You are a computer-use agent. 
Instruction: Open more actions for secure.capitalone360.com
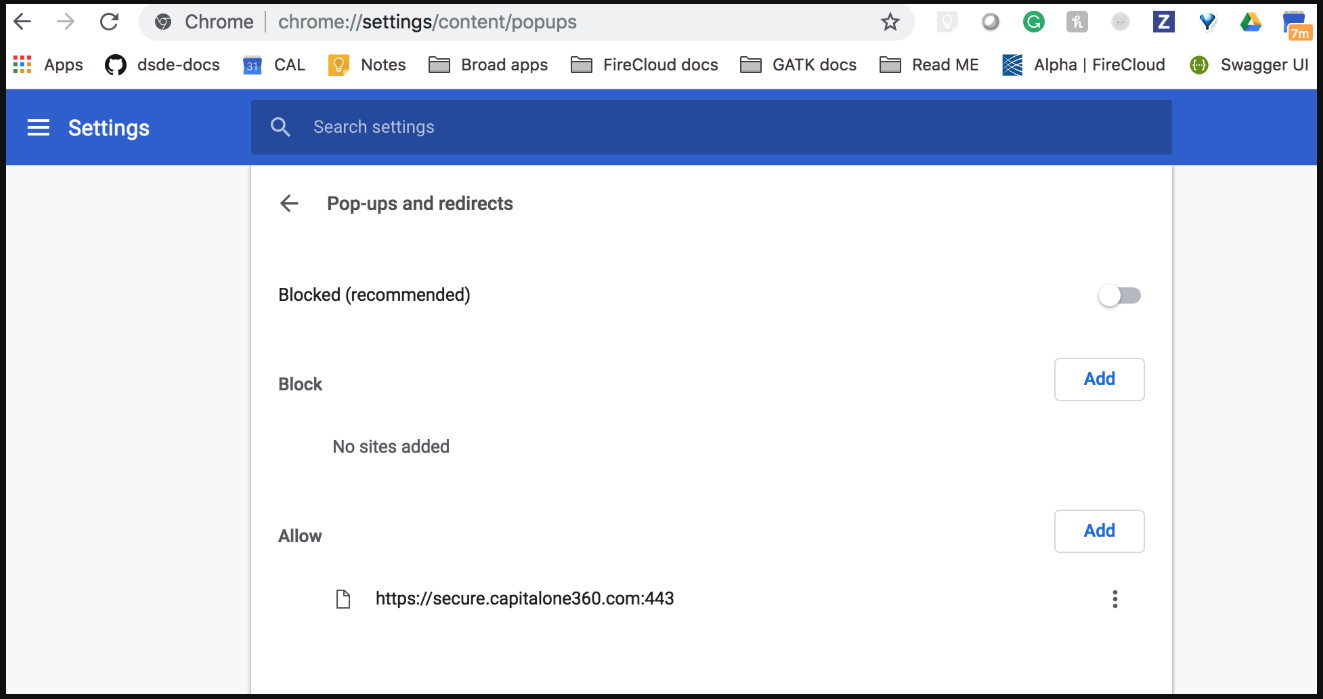click(1115, 599)
